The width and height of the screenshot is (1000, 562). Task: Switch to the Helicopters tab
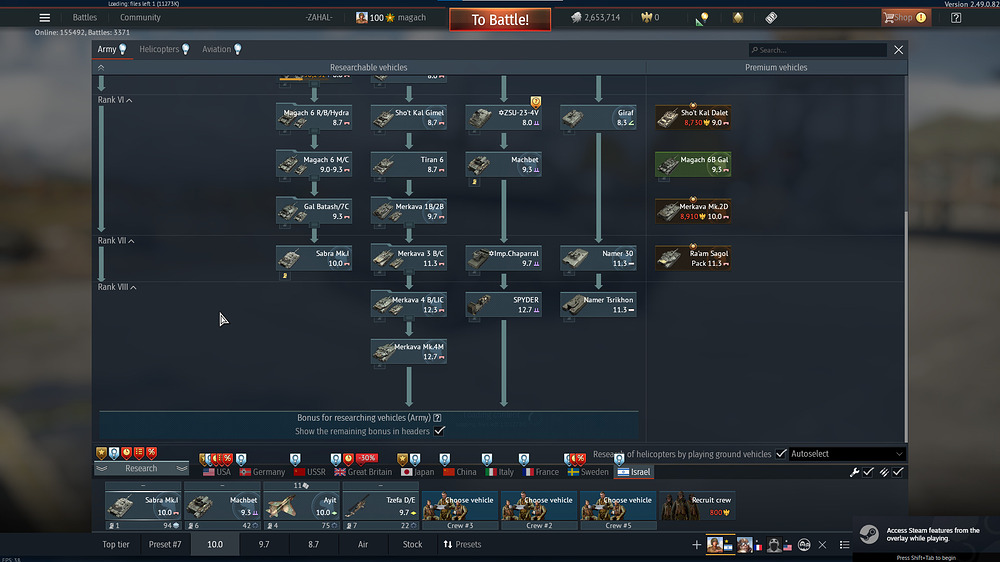164,49
